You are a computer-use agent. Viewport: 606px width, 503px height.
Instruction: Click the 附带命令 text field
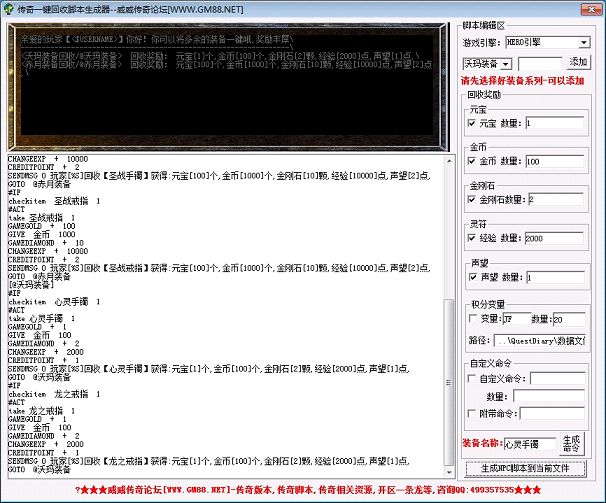click(552, 413)
